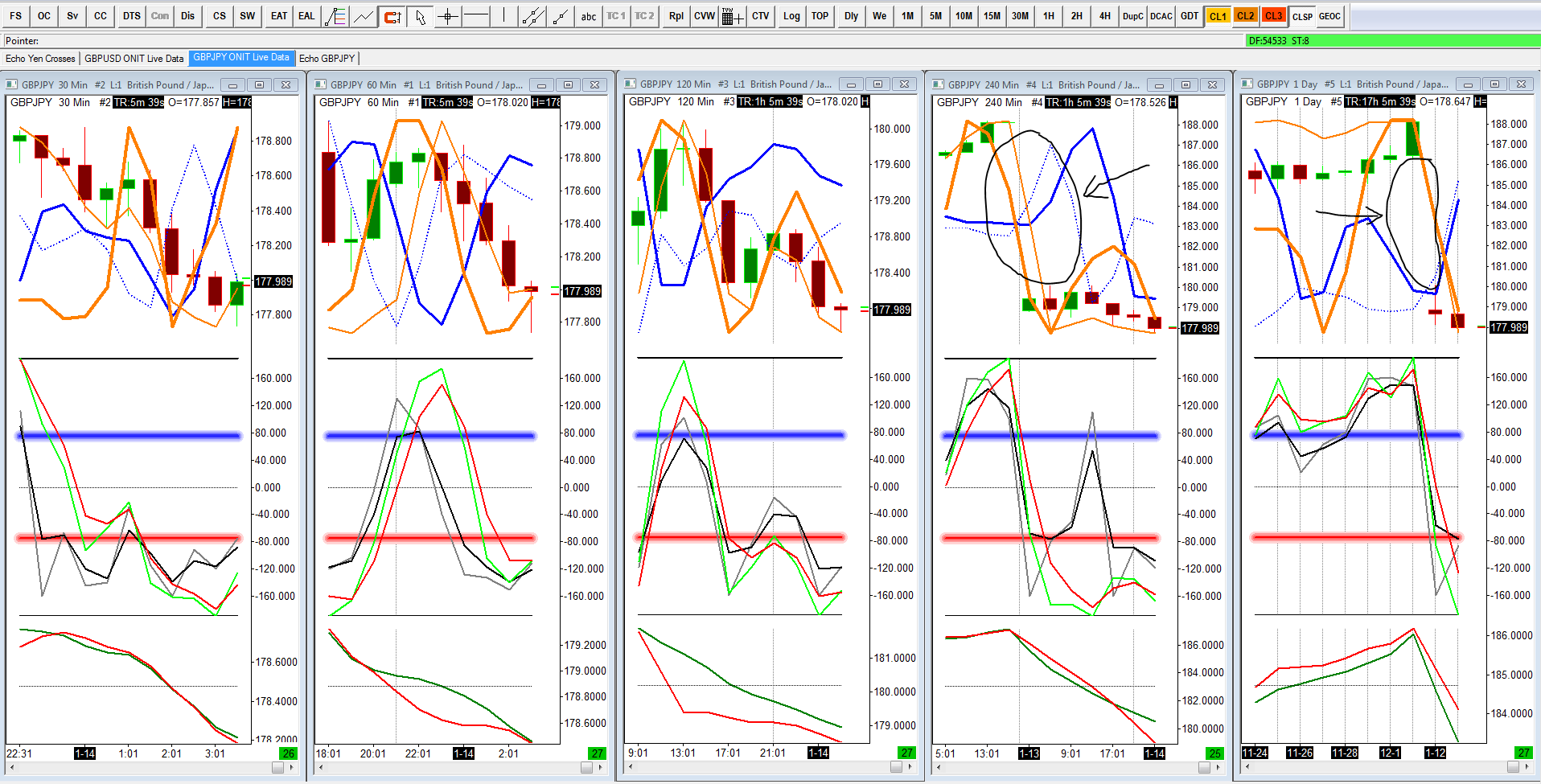
Task: Click the GBPJPY 1 Day window icon
Action: pos(1247,84)
